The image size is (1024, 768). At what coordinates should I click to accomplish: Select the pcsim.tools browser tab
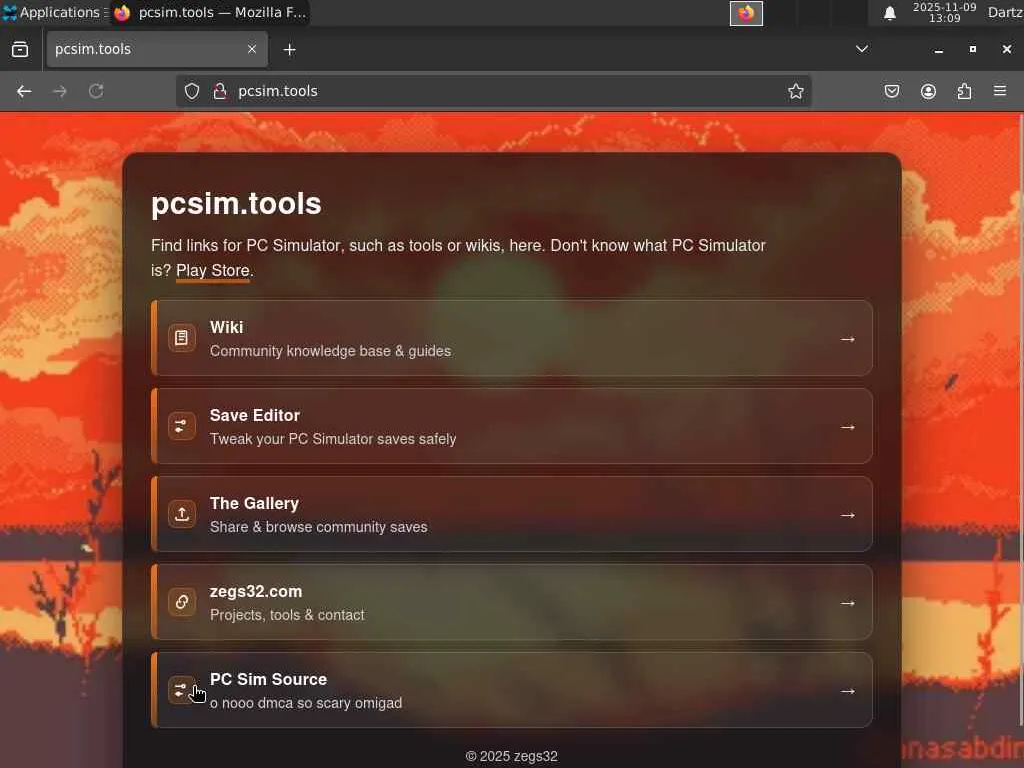pyautogui.click(x=157, y=49)
